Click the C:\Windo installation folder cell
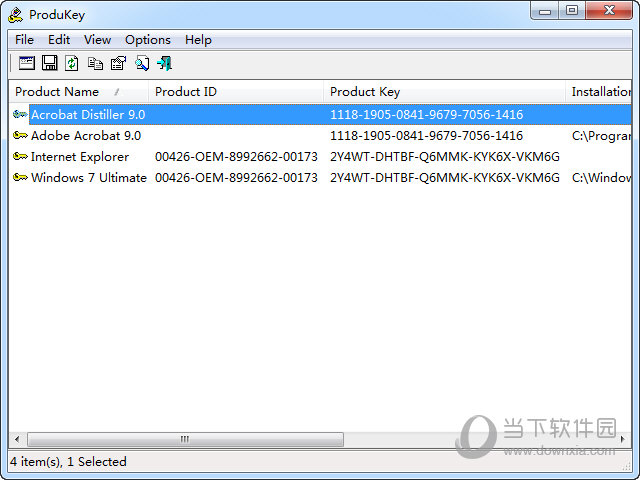This screenshot has width=640, height=480. pyautogui.click(x=601, y=178)
